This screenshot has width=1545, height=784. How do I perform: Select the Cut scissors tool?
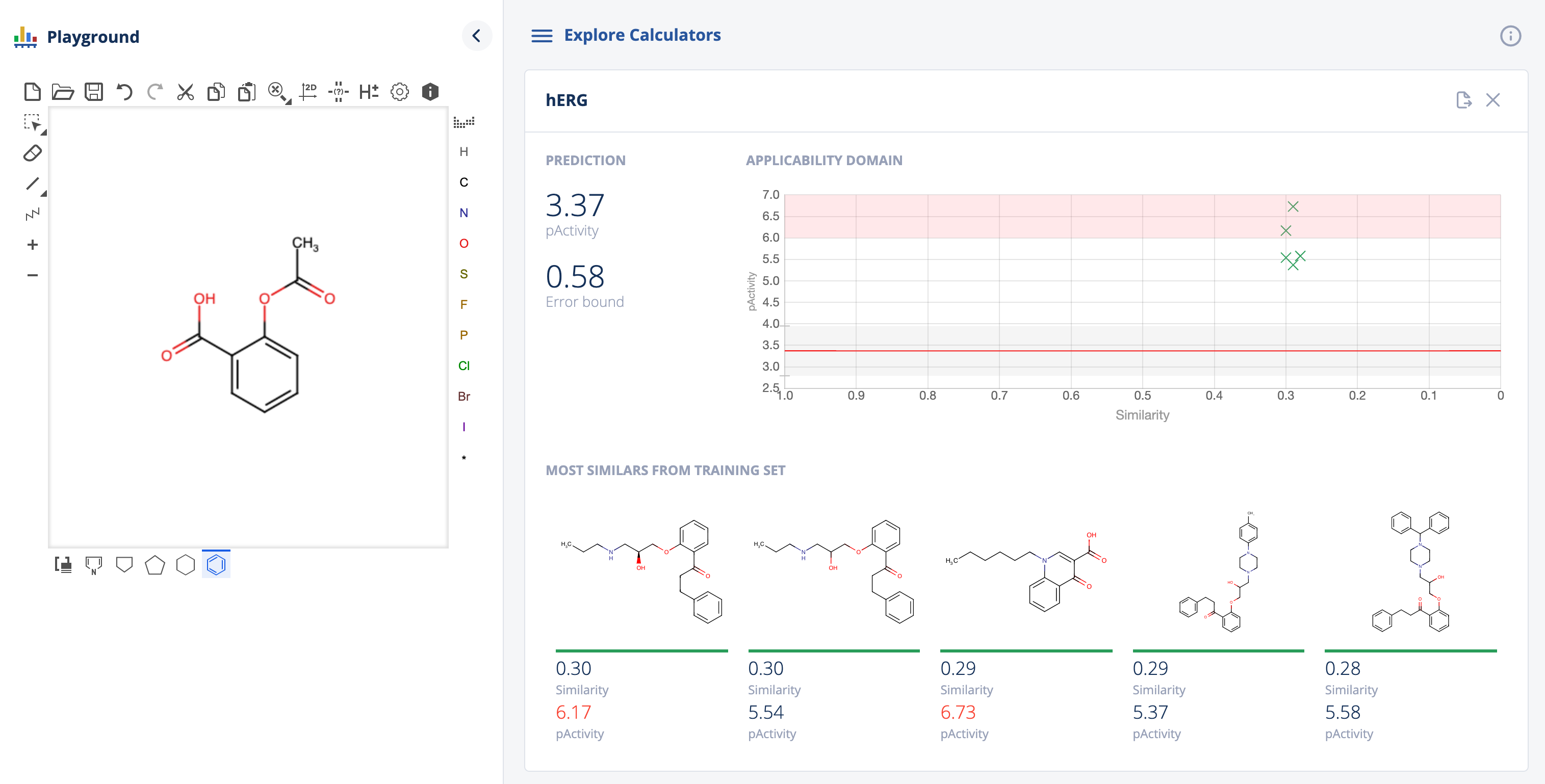pos(185,92)
